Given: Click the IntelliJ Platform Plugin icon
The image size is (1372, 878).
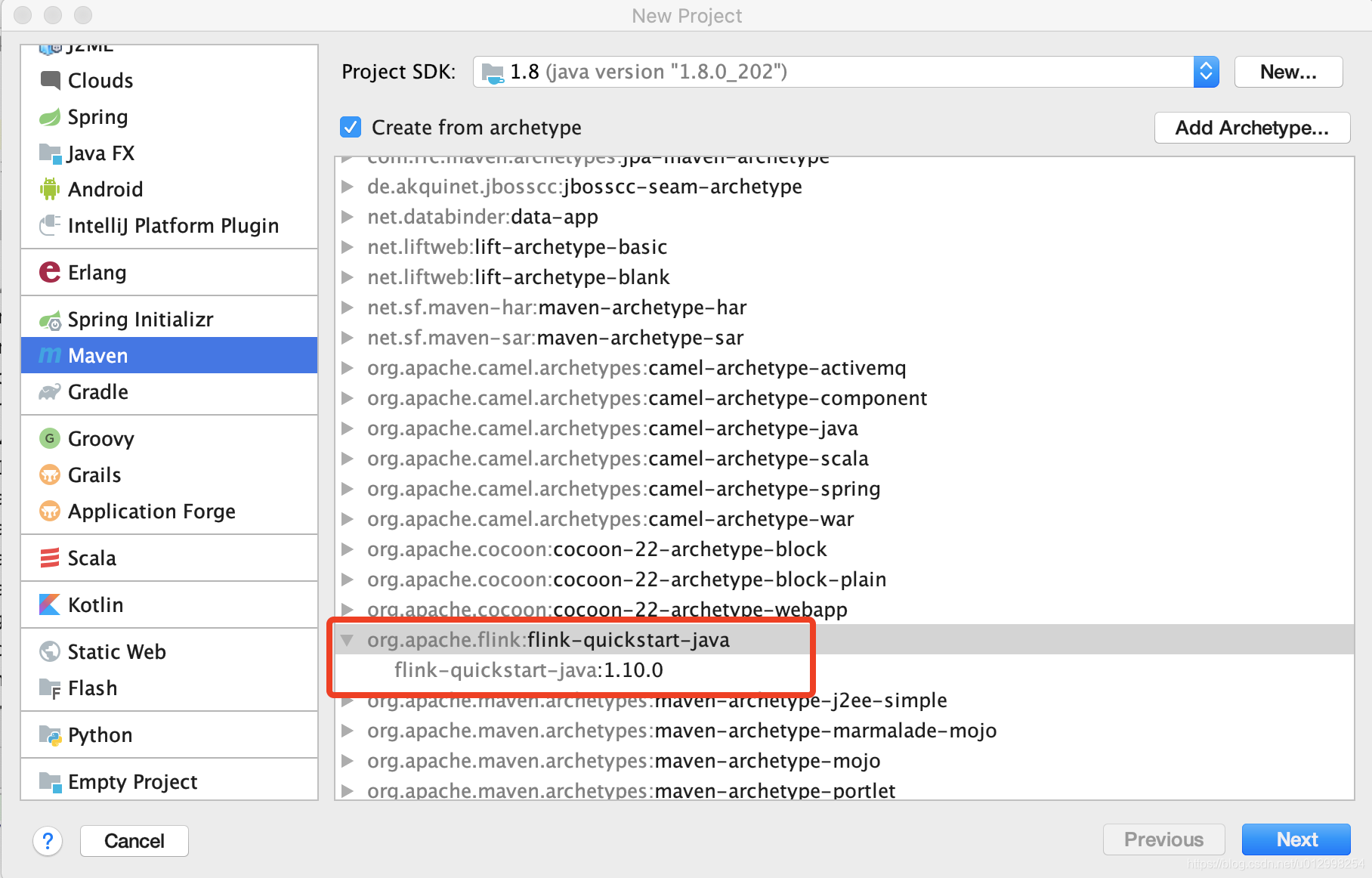Looking at the screenshot, I should 50,225.
